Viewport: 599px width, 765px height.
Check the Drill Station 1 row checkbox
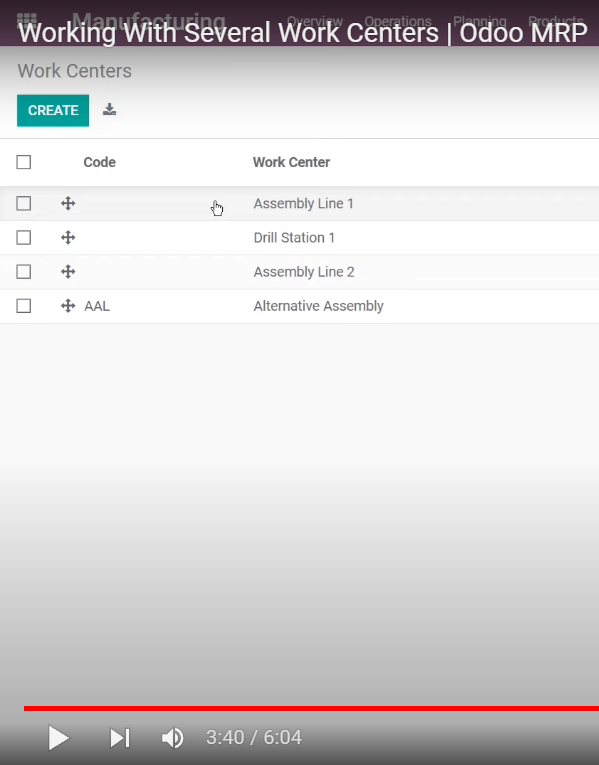tap(23, 238)
